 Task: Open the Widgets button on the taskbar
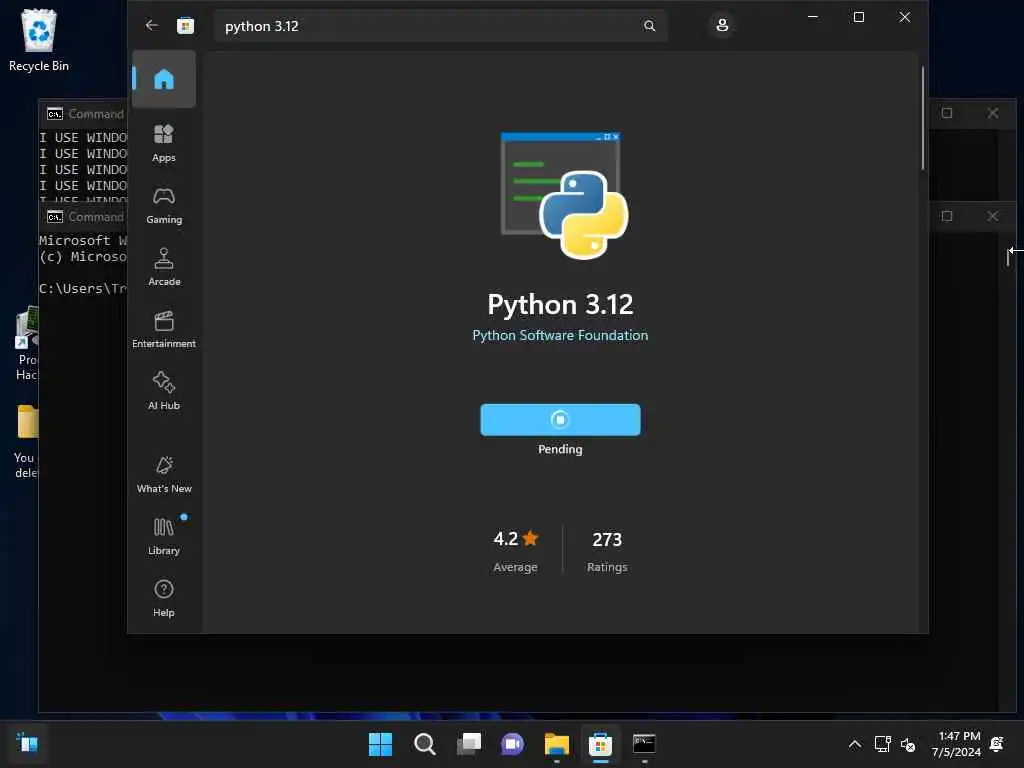(27, 744)
